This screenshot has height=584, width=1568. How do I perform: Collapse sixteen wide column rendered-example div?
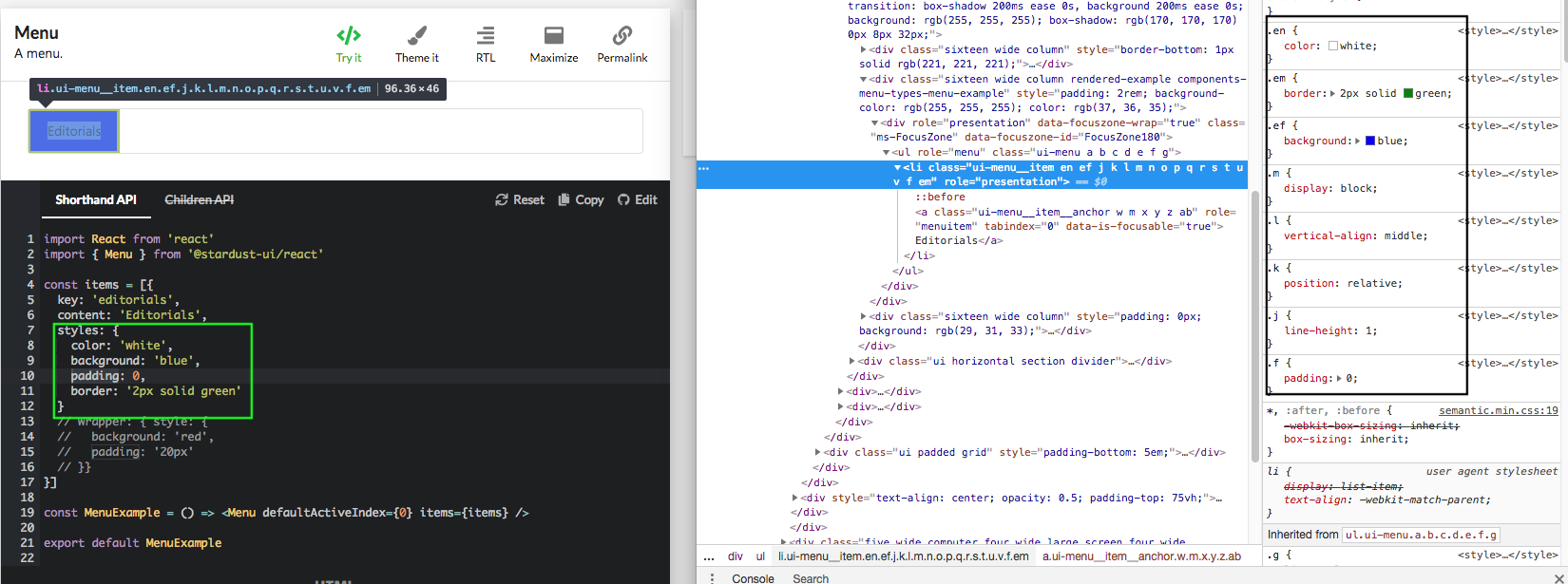point(863,79)
